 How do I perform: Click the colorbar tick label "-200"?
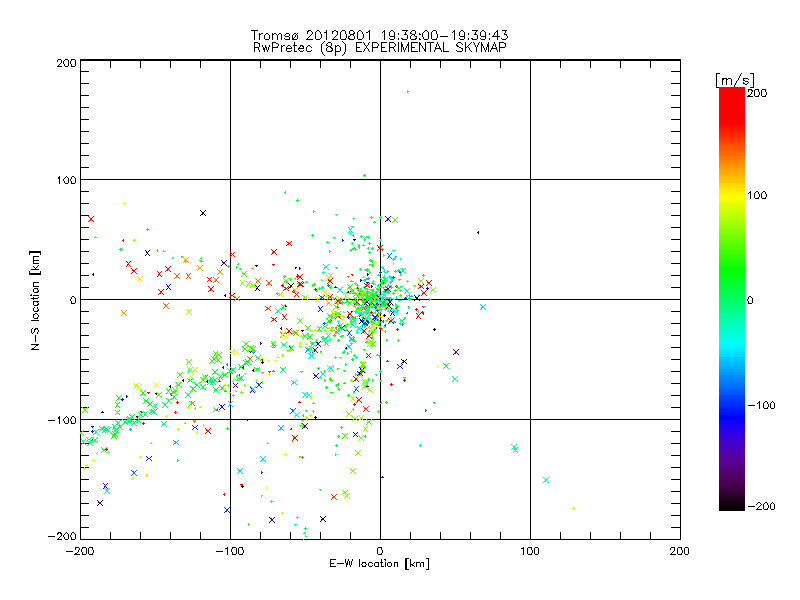point(762,506)
